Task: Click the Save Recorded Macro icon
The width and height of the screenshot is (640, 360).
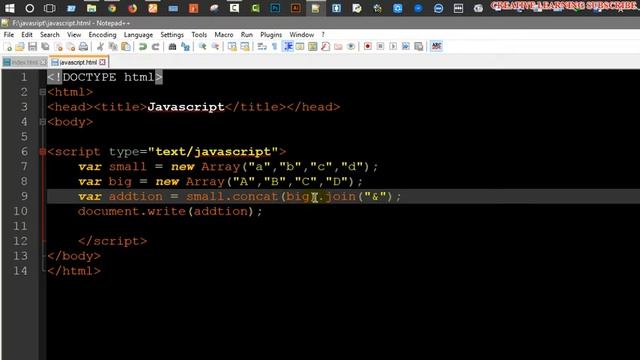Action: [x=418, y=47]
